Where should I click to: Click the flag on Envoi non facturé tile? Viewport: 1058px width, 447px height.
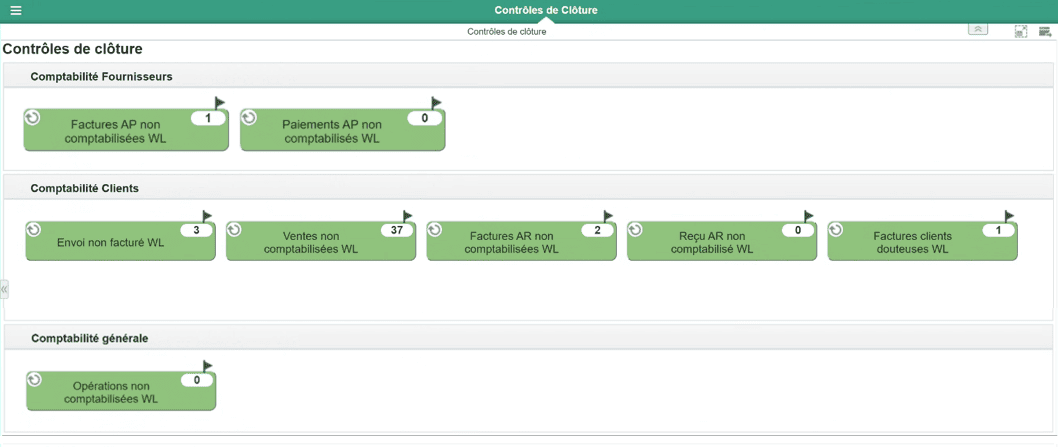pos(206,216)
